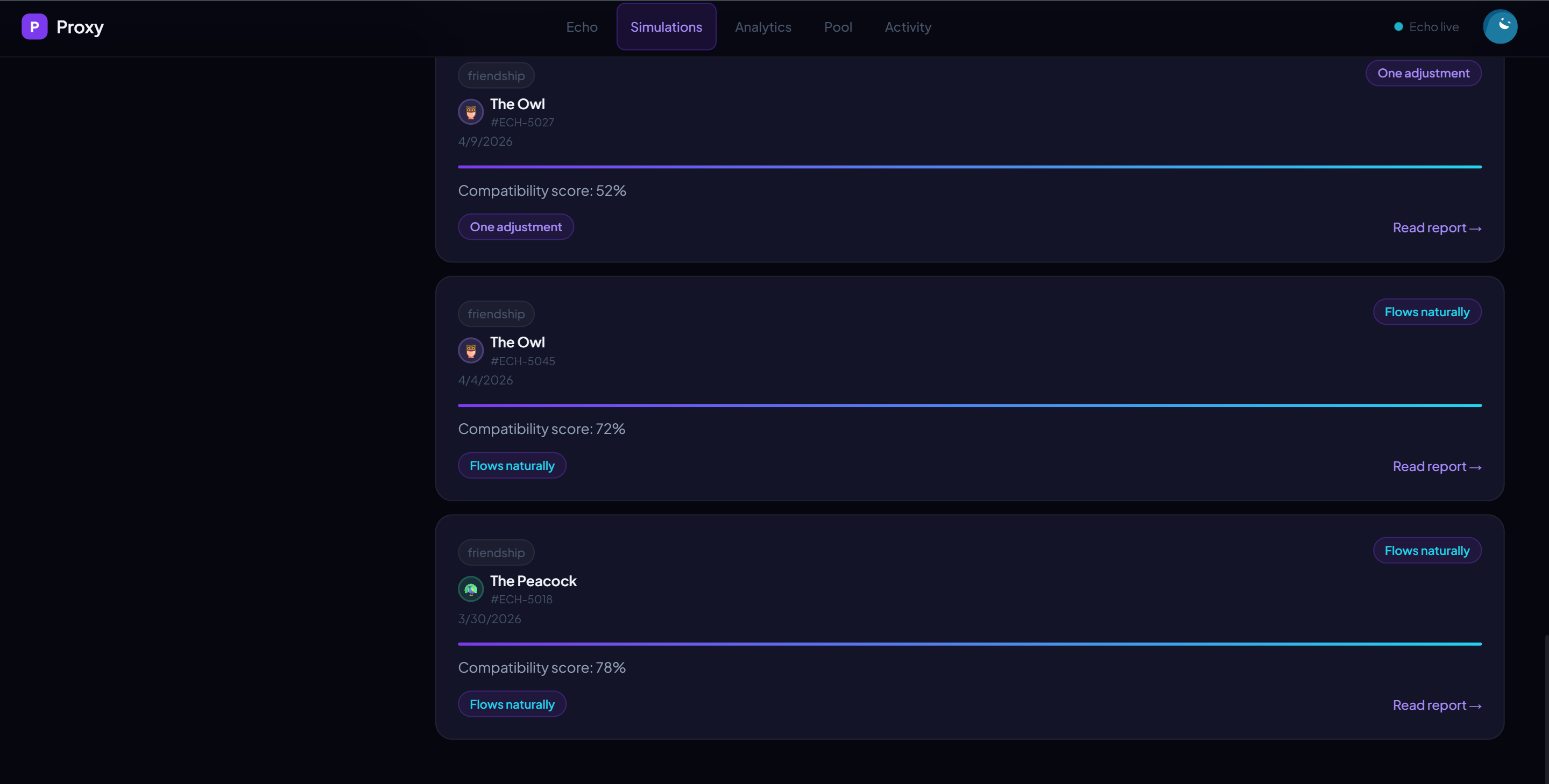Read report for 72% compatibility simulation
This screenshot has width=1549, height=784.
click(x=1436, y=467)
